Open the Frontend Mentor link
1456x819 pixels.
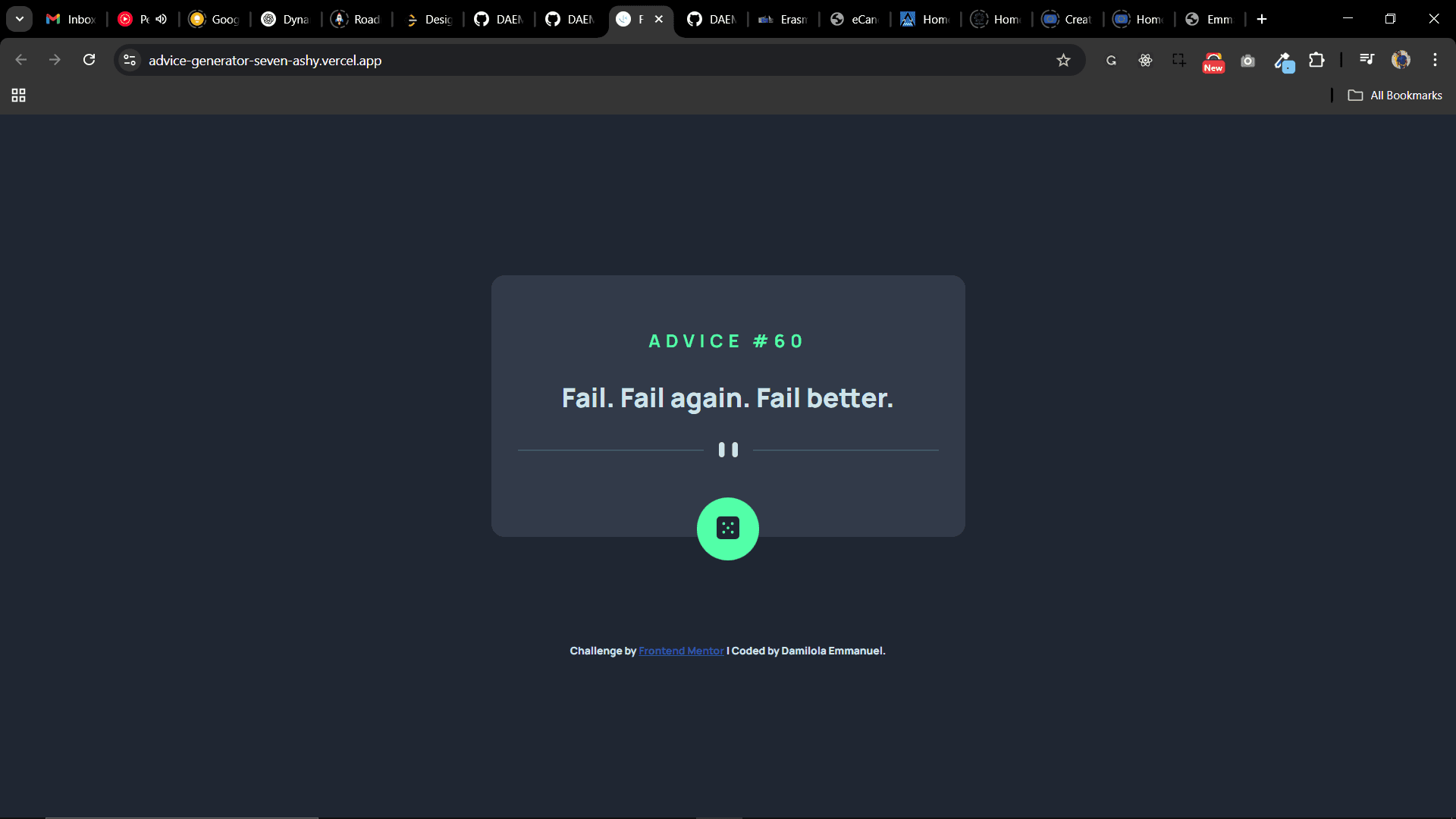click(x=680, y=651)
